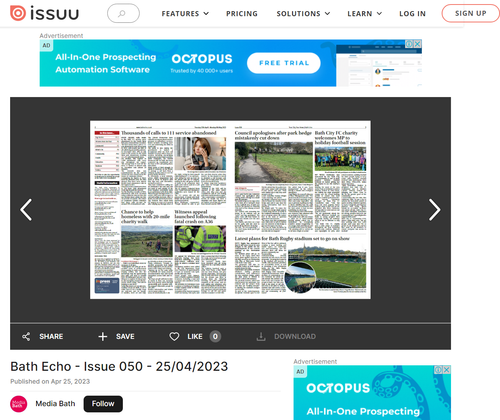Open ad info icon on lower ad
Screen dimensions: 500x420
pyautogui.click(x=439, y=370)
